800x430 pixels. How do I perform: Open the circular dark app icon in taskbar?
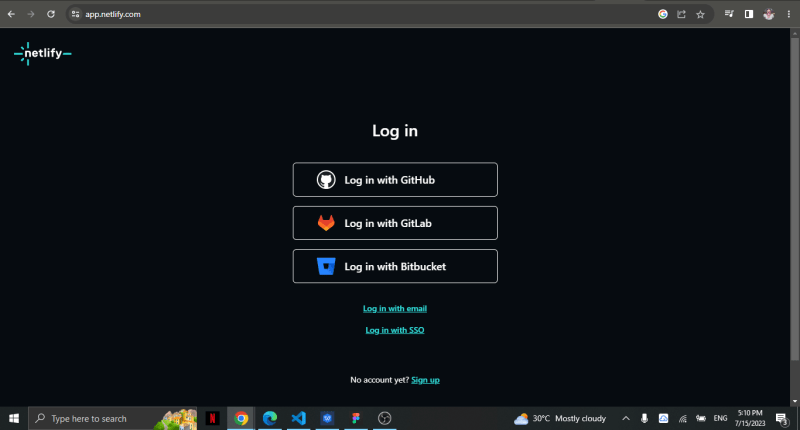(384, 418)
